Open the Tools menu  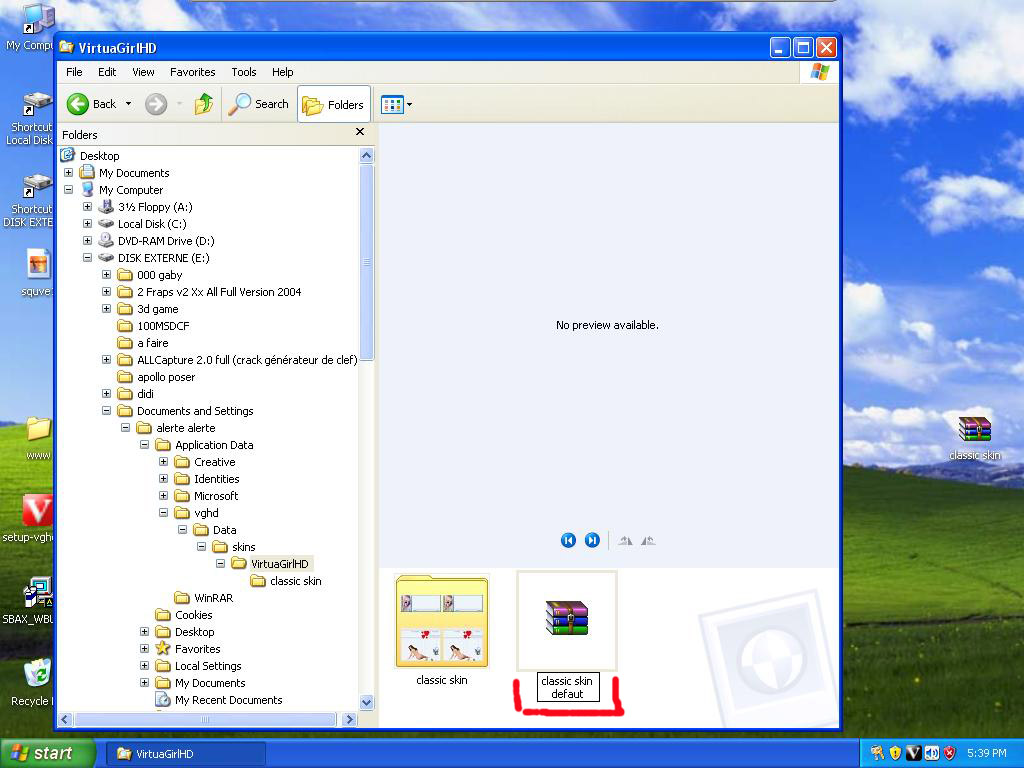click(244, 72)
